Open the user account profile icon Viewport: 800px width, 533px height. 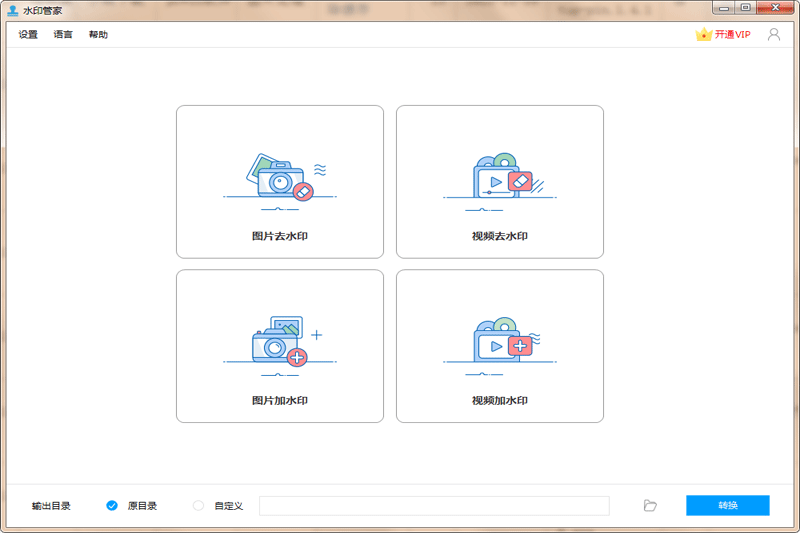tap(773, 34)
